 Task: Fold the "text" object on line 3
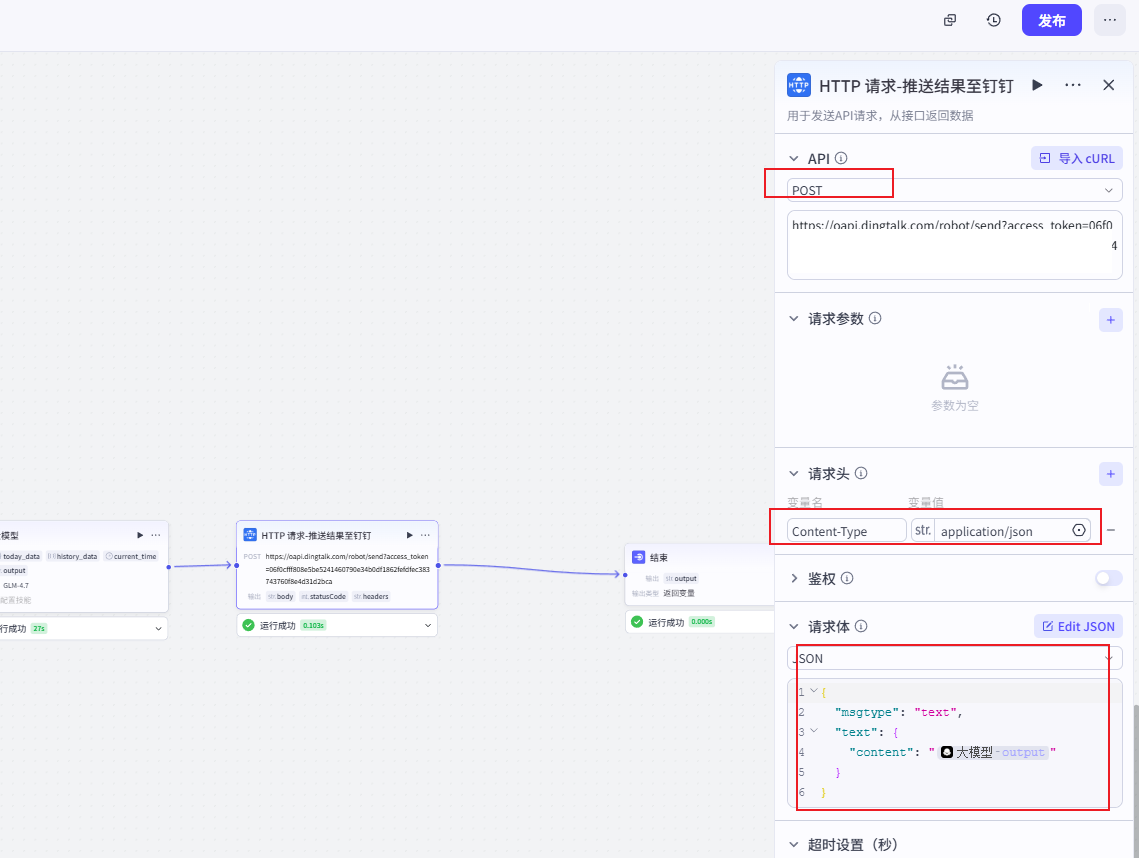(x=814, y=731)
